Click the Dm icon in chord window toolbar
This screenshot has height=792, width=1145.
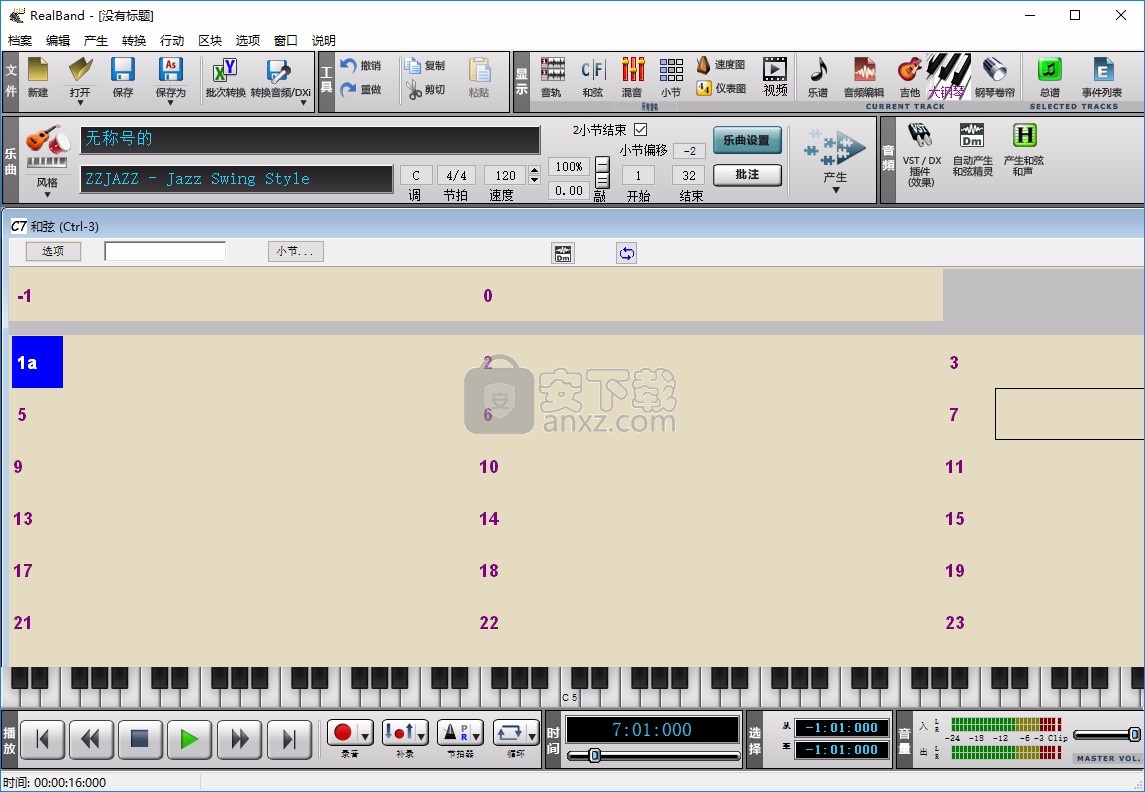click(x=563, y=253)
